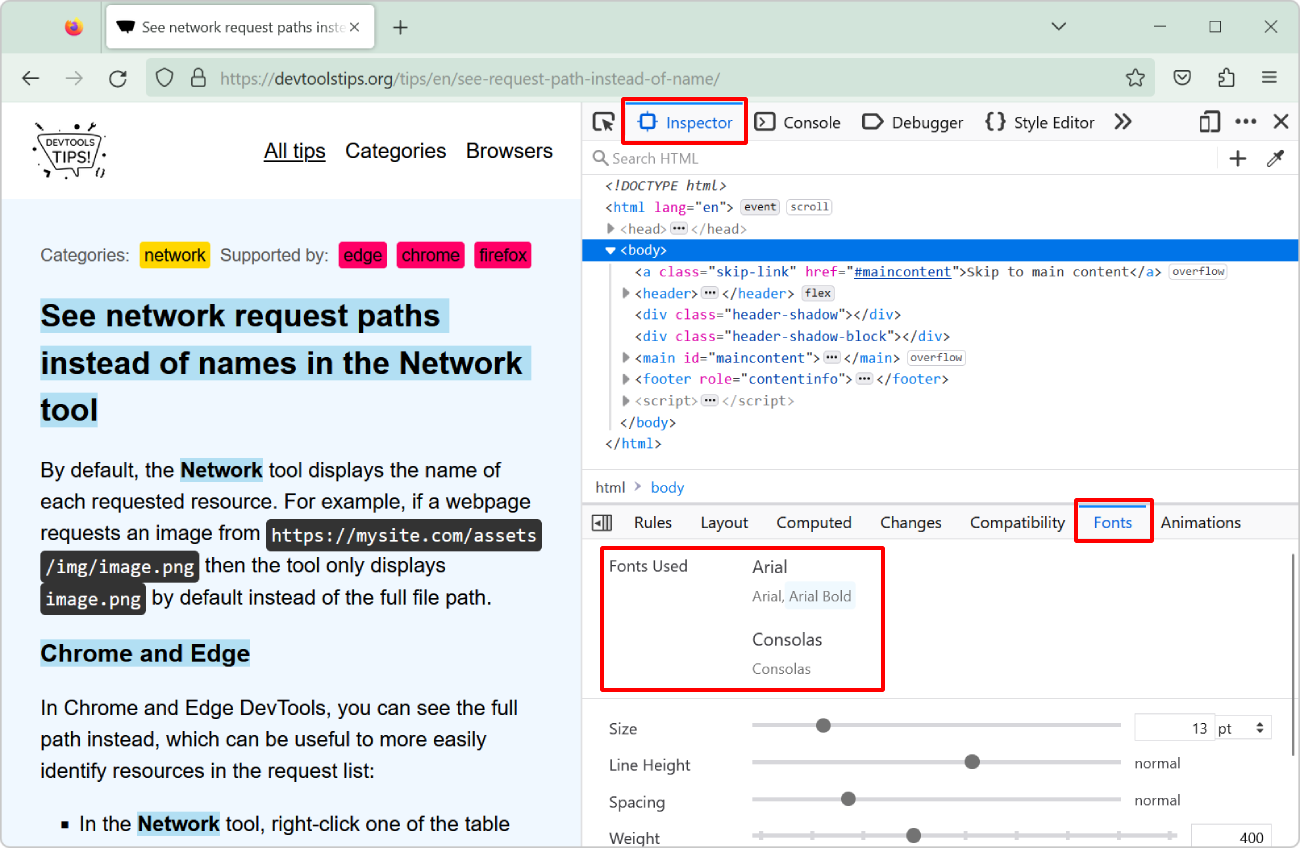This screenshot has width=1300, height=848.
Task: Collapse the body element node
Action: pyautogui.click(x=611, y=250)
